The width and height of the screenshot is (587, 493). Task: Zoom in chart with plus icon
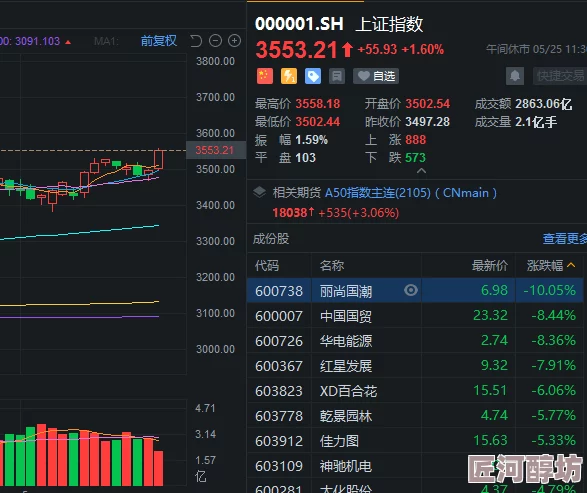[x=234, y=40]
